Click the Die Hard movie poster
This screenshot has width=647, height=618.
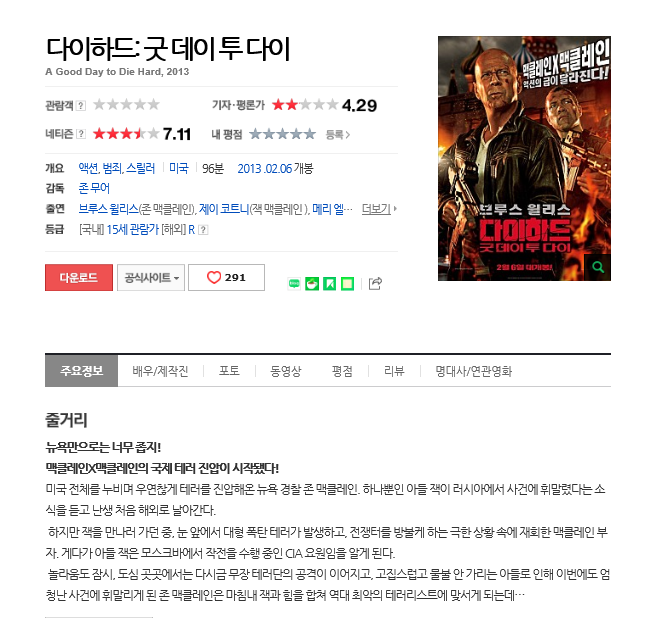[524, 158]
